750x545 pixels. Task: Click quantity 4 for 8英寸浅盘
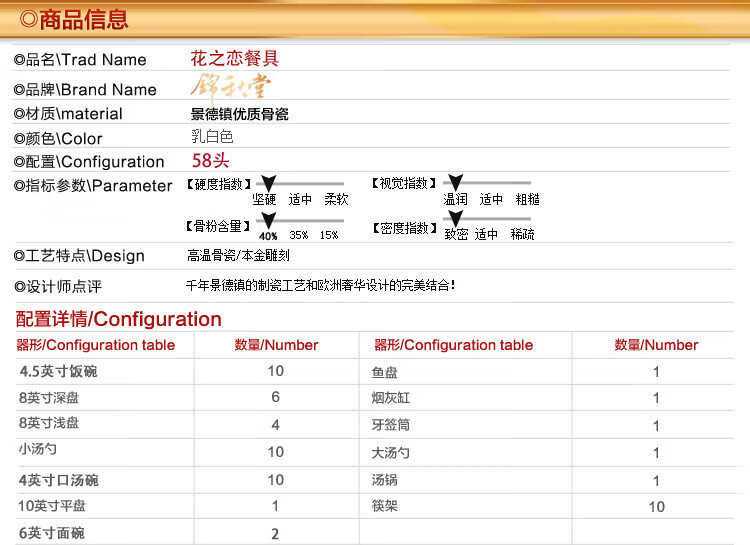pyautogui.click(x=276, y=425)
